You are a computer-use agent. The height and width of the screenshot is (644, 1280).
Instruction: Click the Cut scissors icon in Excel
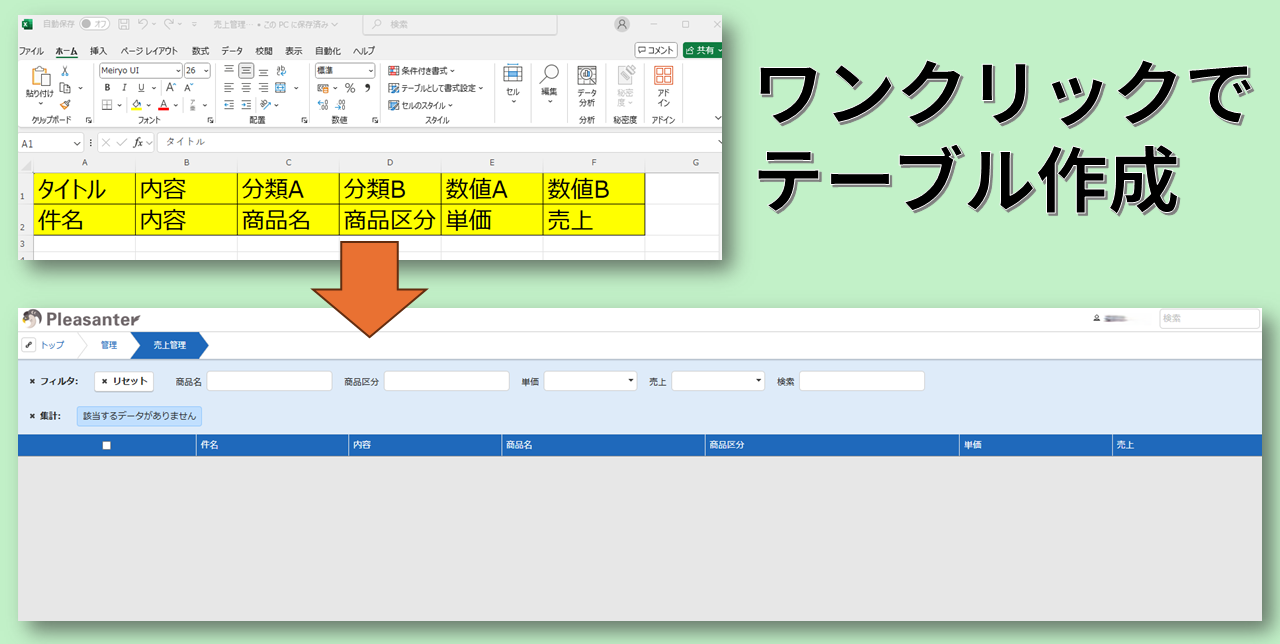[65, 71]
